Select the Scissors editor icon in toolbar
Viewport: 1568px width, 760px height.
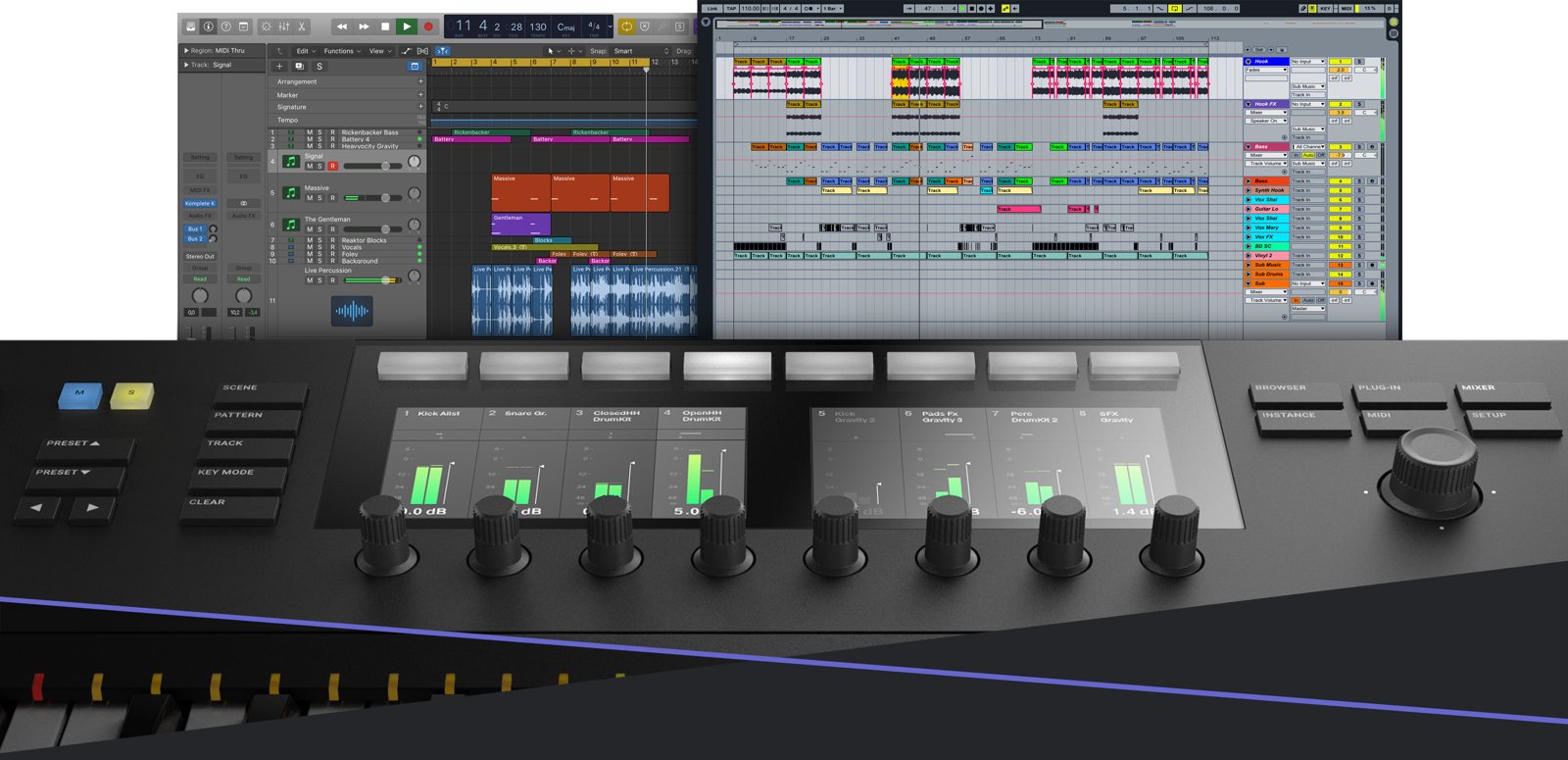click(302, 26)
